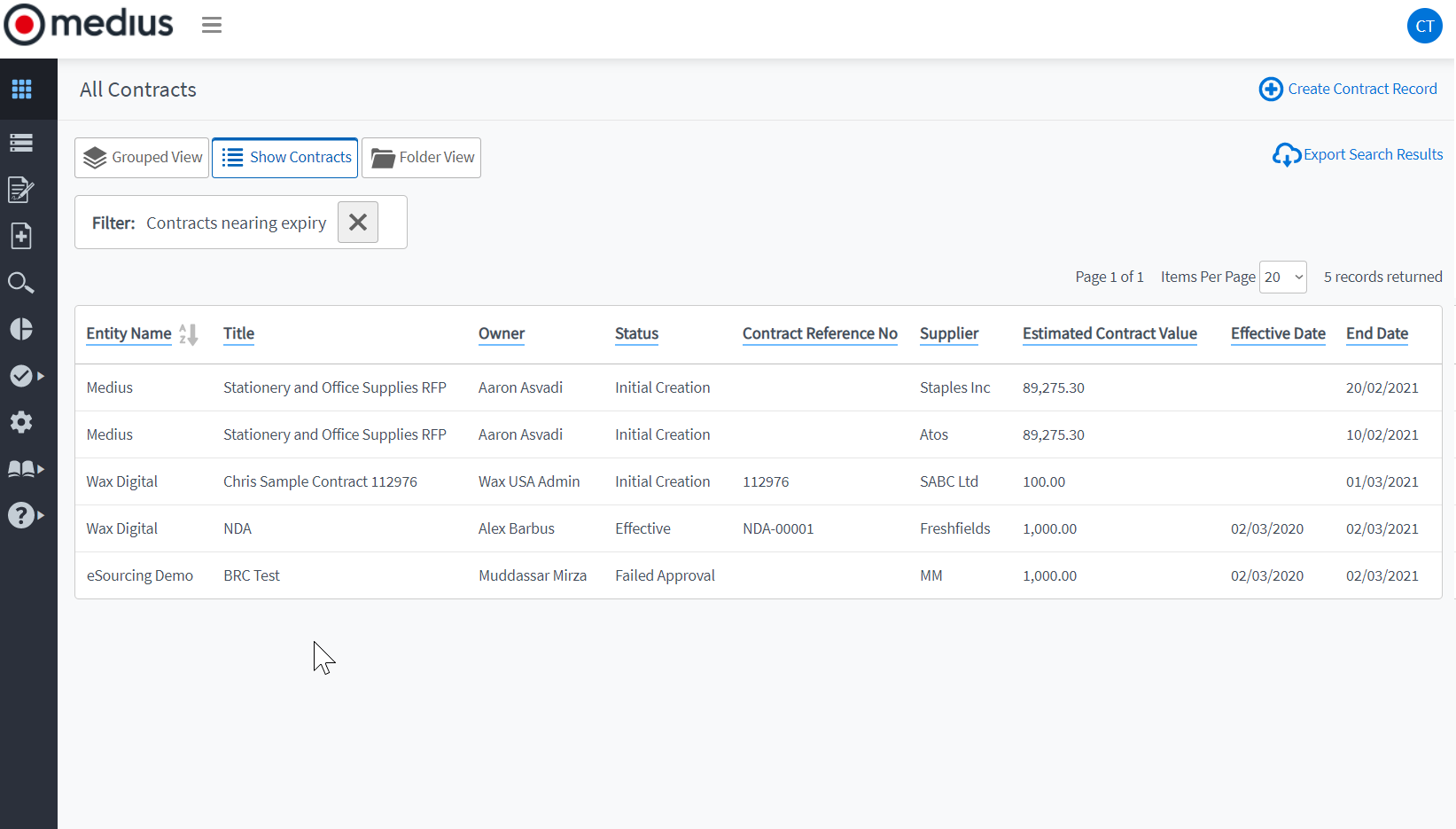Screen dimensions: 1456x829
Task: Click the SABC Ltd supplier cell
Action: (949, 481)
